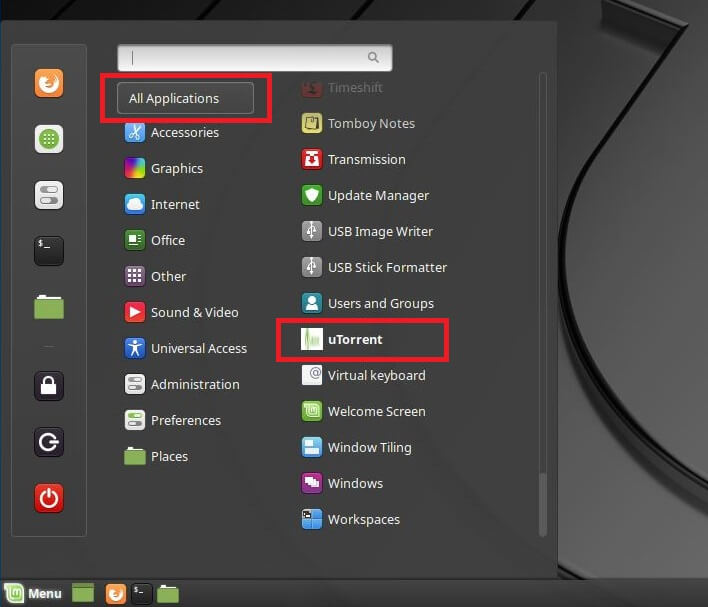This screenshot has width=708, height=607.
Task: Launch Terminal from the favorites sidebar
Action: pos(49,251)
